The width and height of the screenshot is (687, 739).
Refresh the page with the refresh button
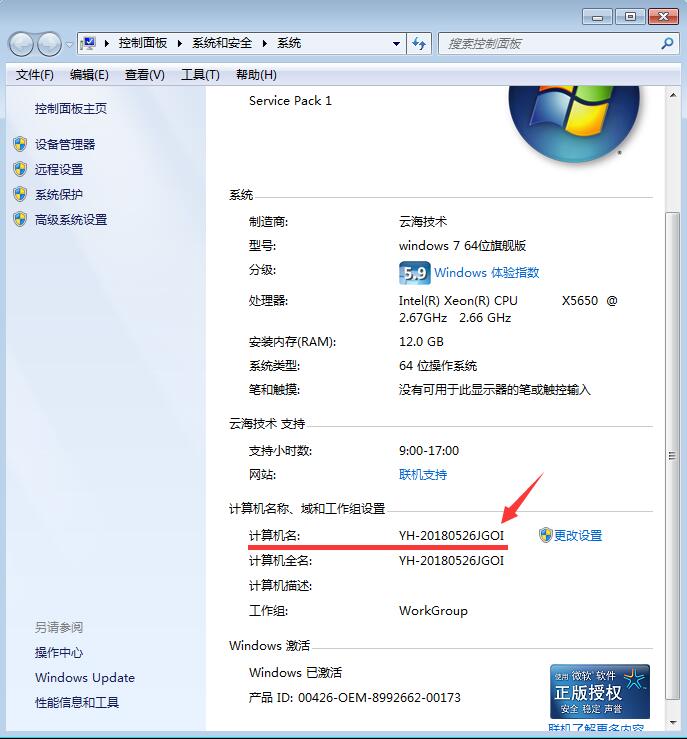419,44
